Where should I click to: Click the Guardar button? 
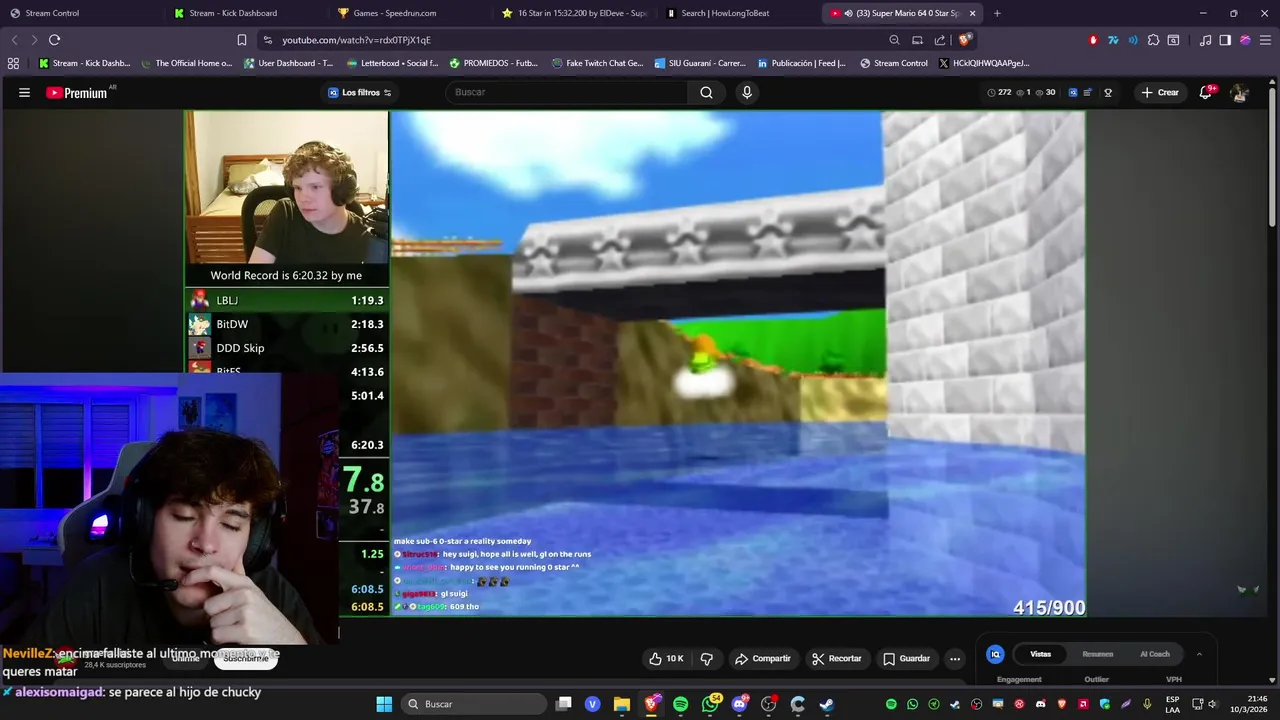pyautogui.click(x=907, y=658)
